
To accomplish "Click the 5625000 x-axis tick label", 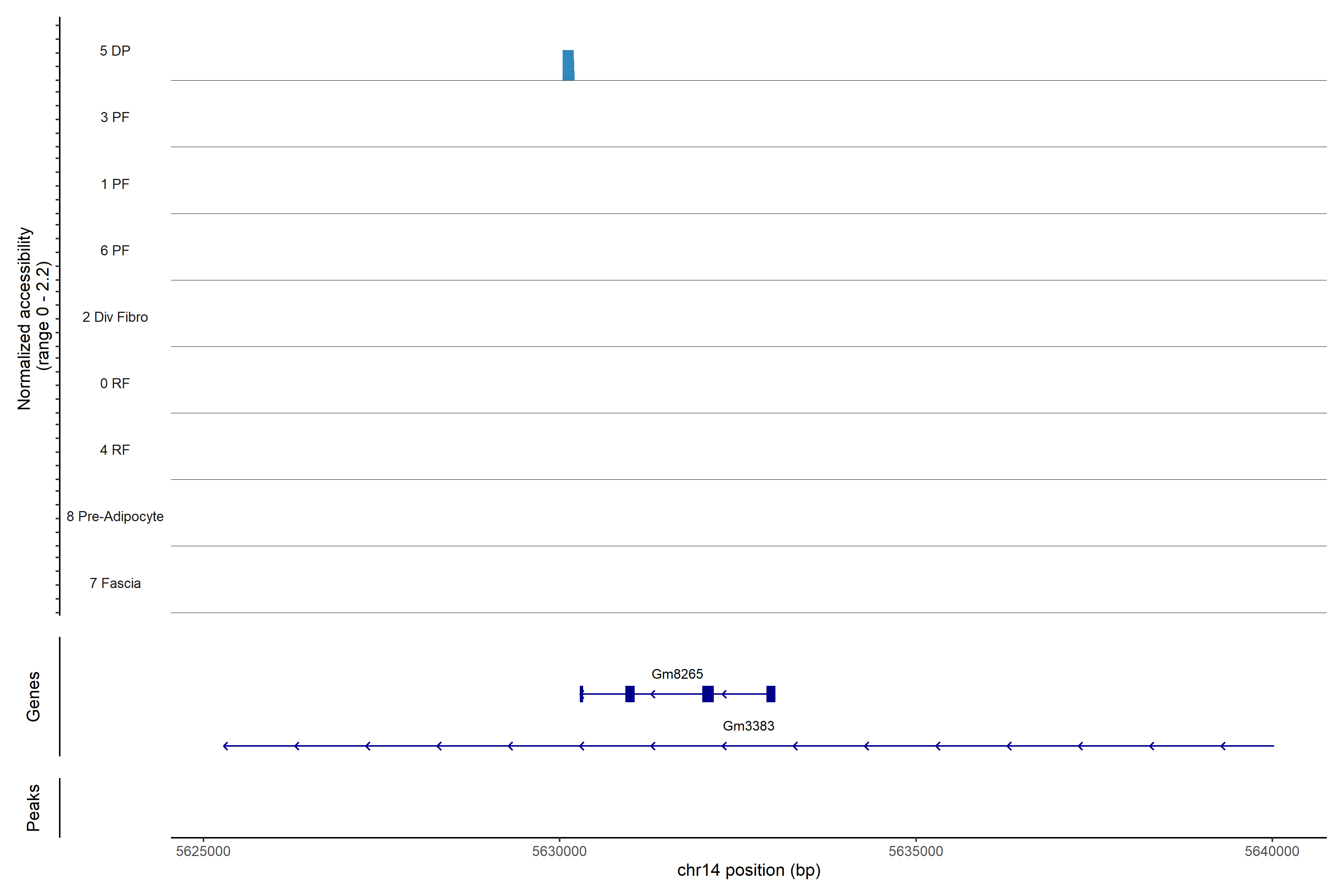I will 203,852.
